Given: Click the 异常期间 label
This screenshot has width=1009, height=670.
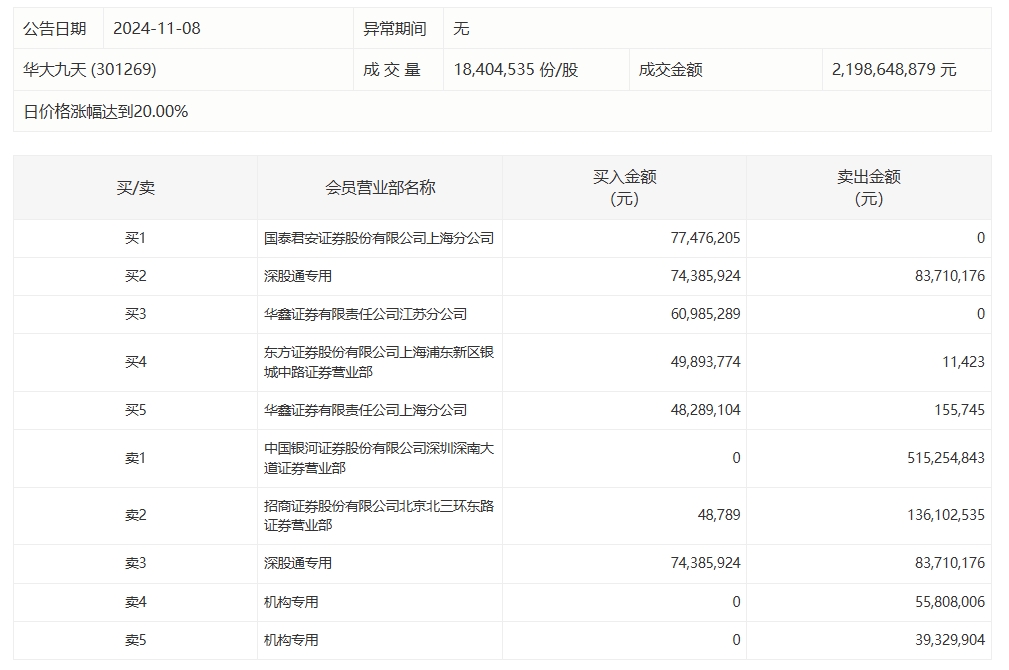Looking at the screenshot, I should 394,29.
